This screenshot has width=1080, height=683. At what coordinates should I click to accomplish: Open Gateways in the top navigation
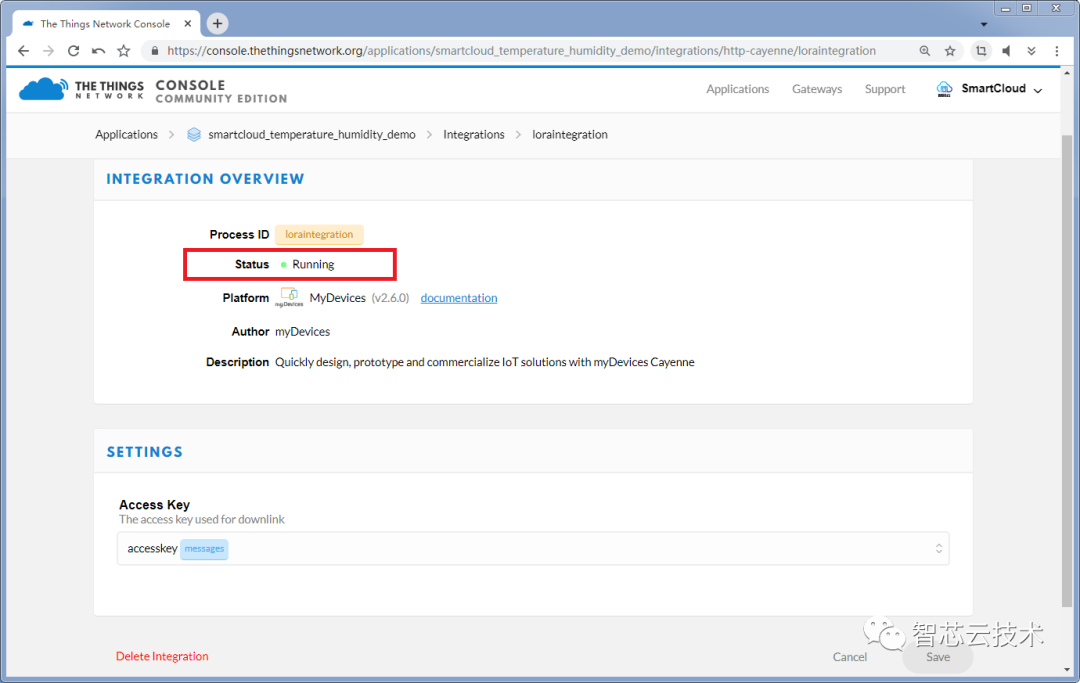[x=817, y=89]
